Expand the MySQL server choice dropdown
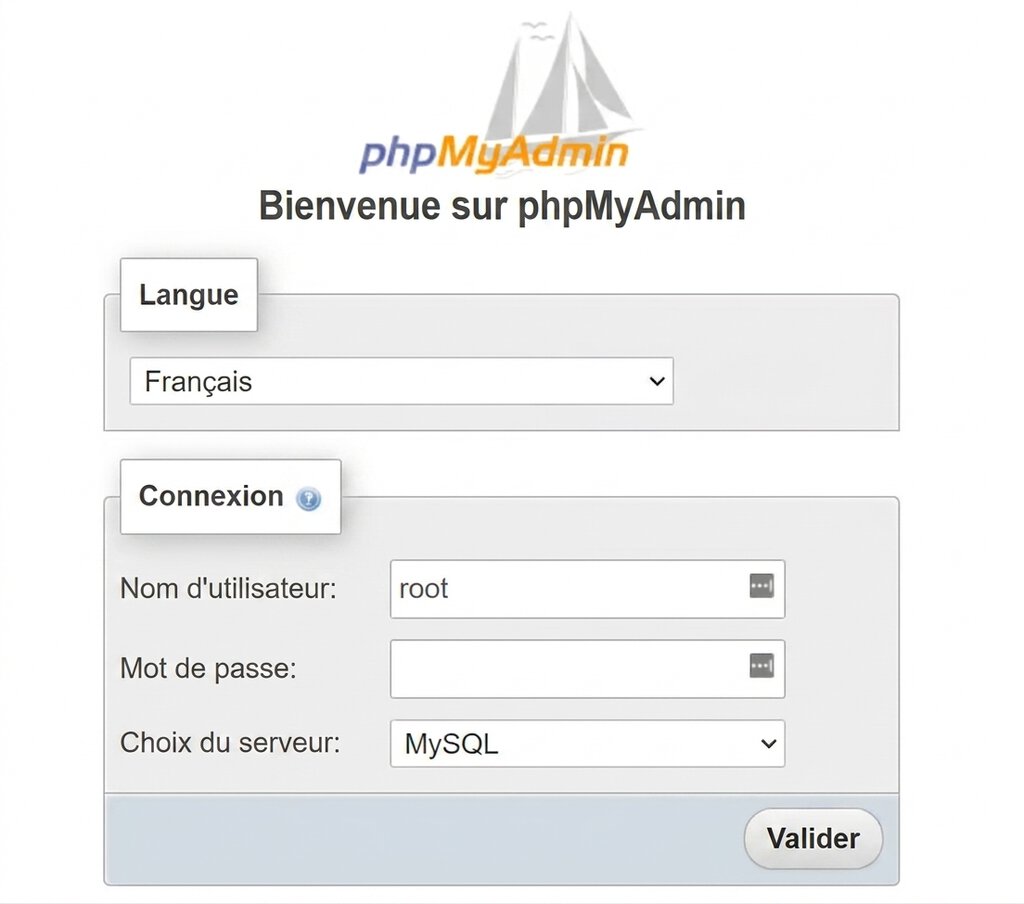This screenshot has height=904, width=1024. click(586, 744)
